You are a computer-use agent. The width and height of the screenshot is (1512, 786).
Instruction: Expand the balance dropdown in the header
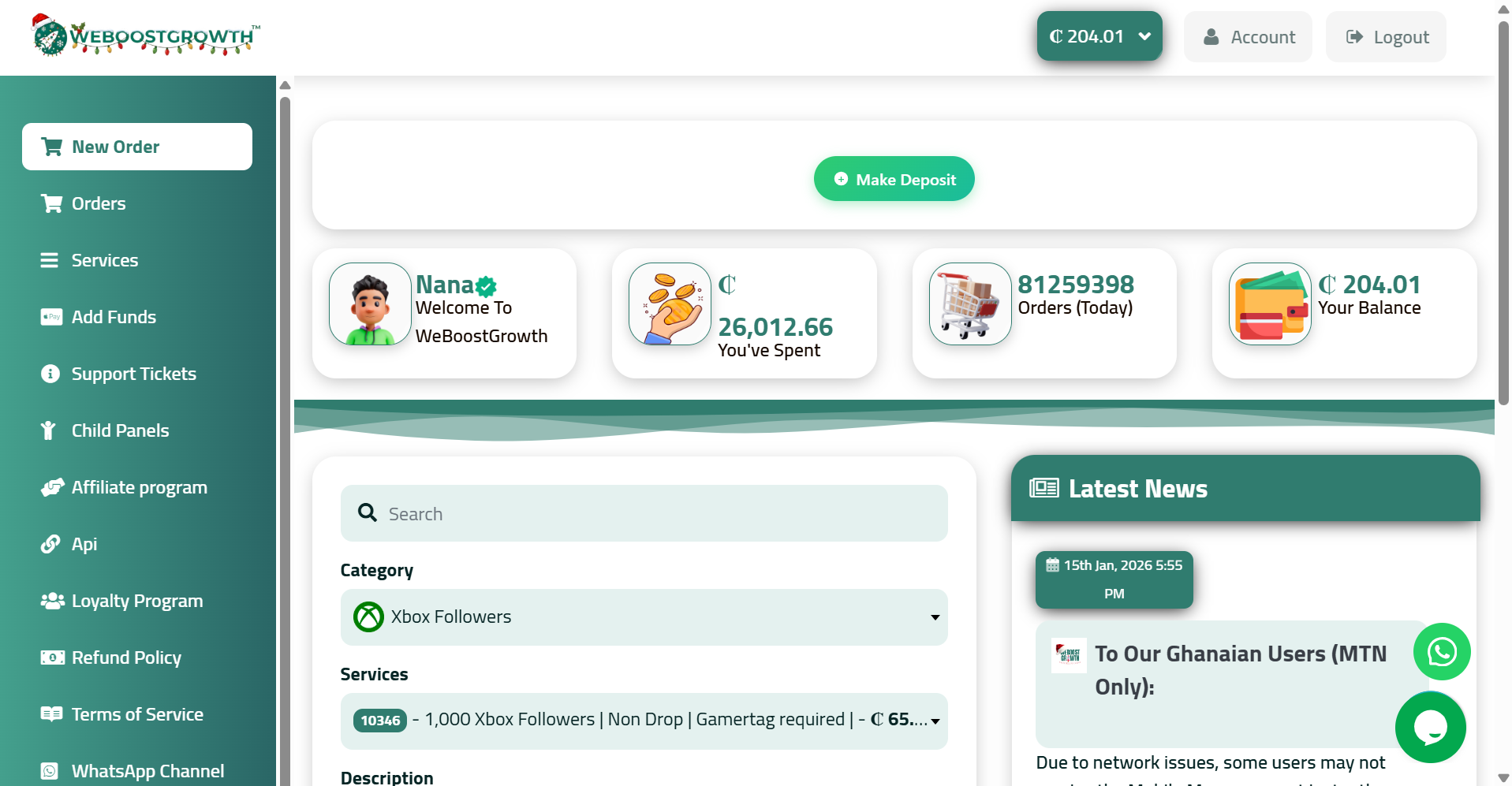point(1145,36)
